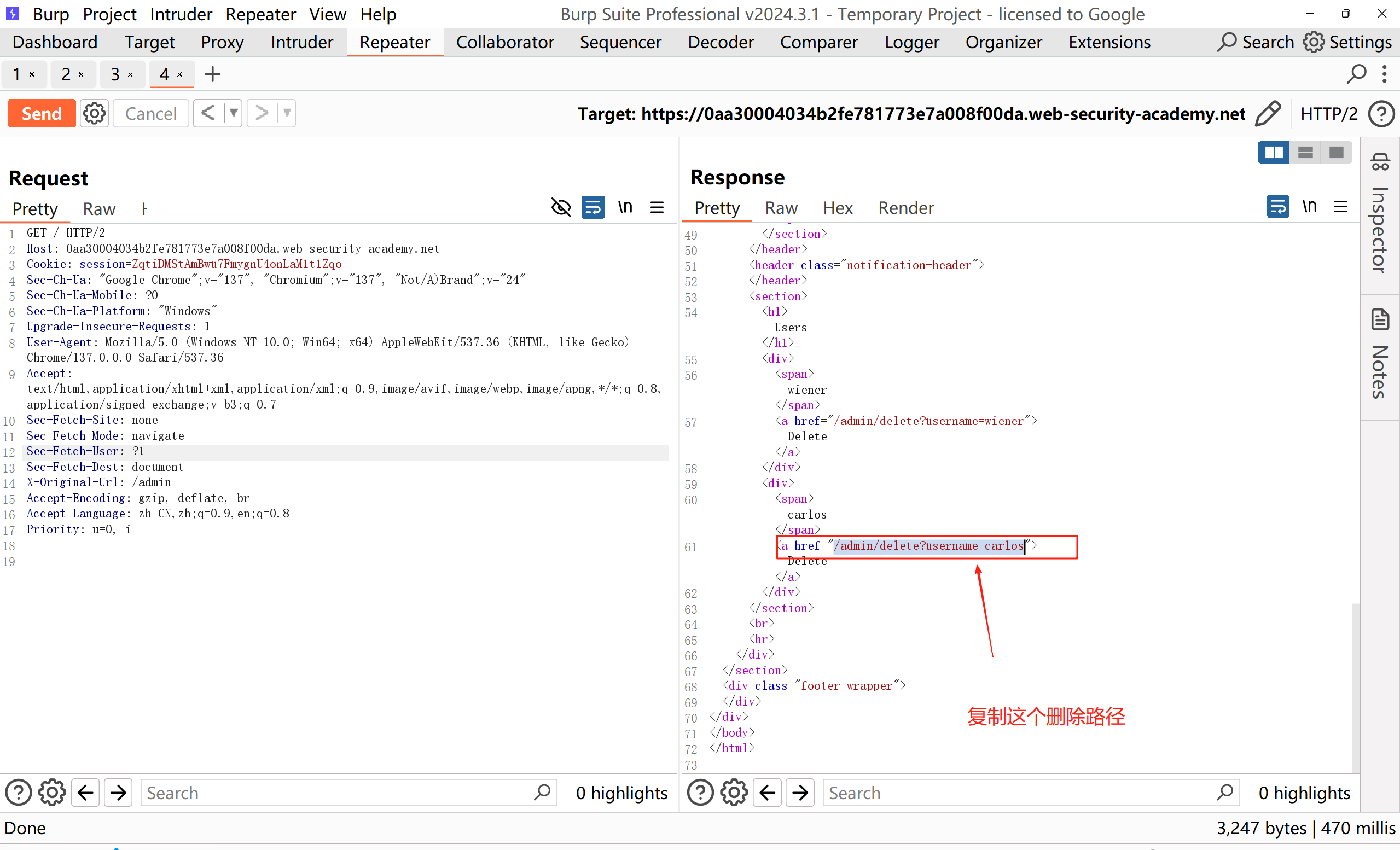Open the Inspector side panel
The height and width of the screenshot is (850, 1400).
[1380, 215]
